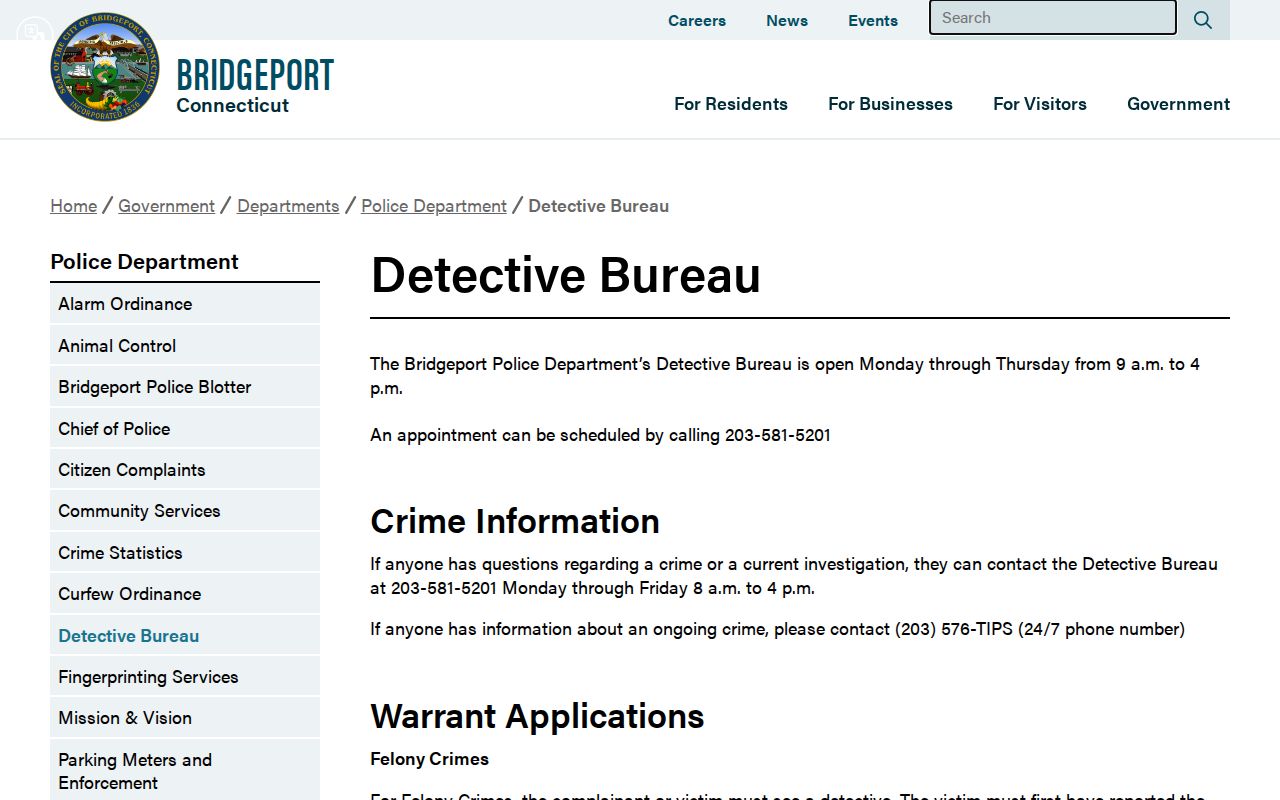
Task: Click the Police Department breadcrumb link
Action: click(x=434, y=206)
